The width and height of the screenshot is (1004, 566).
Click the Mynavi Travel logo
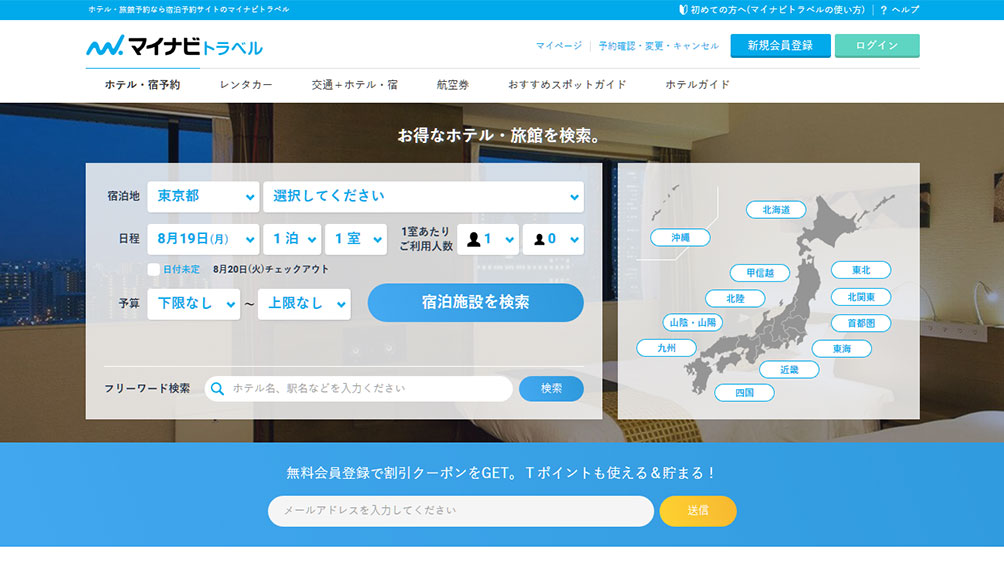tap(174, 46)
